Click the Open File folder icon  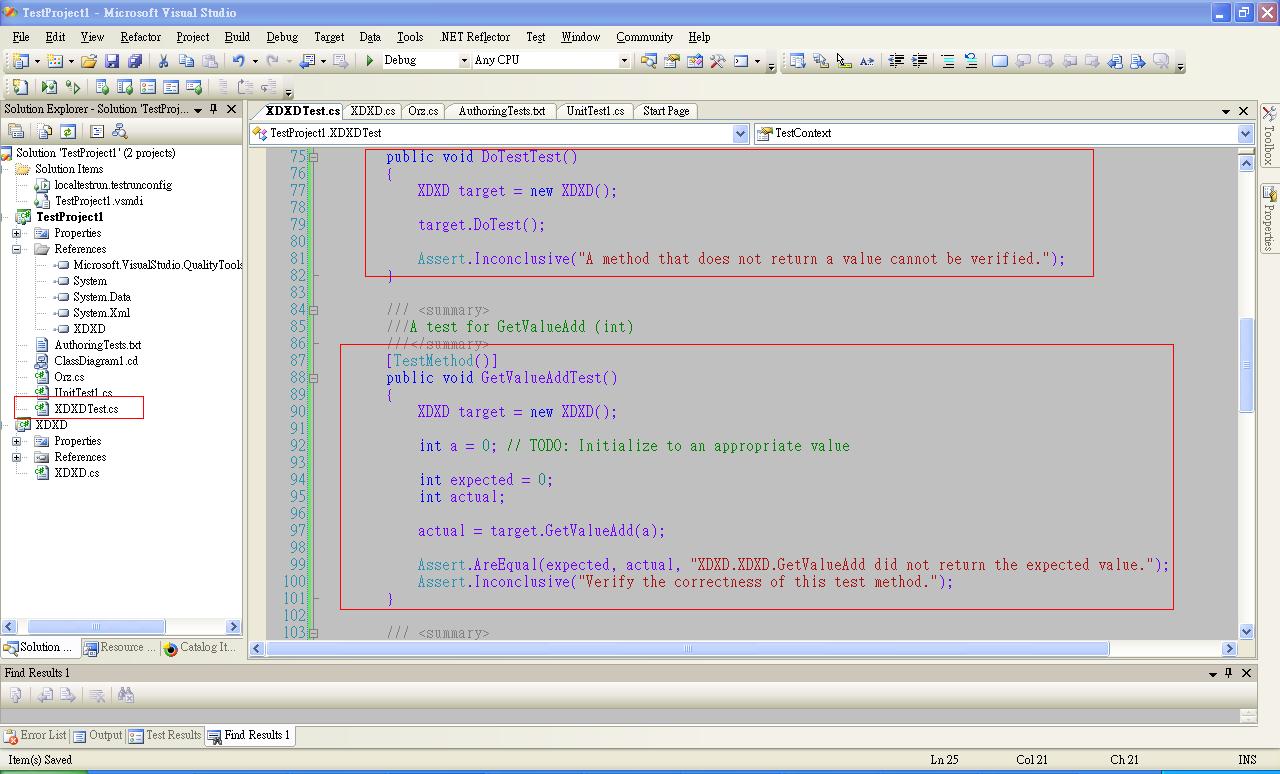(89, 61)
